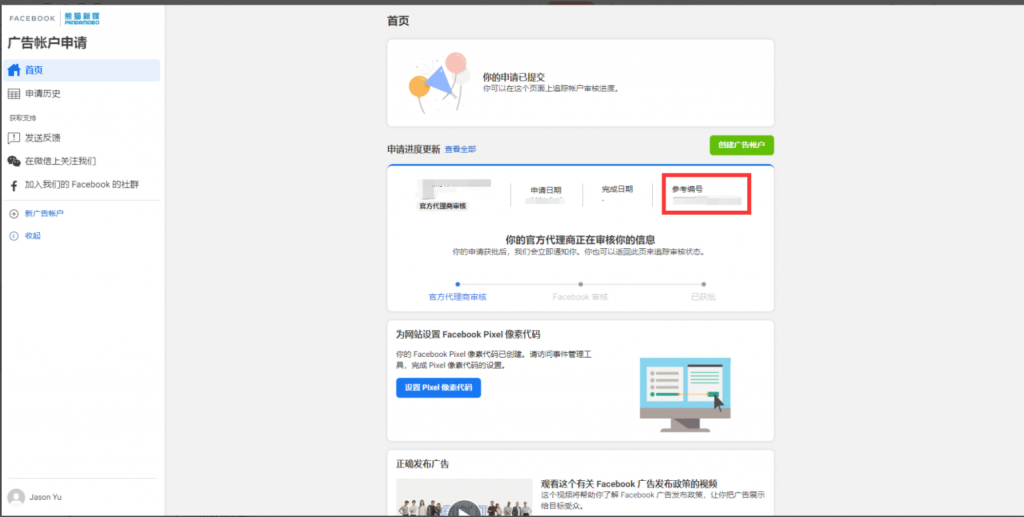Click the table icon beside 申请历史
Viewport: 1024px width, 517px height.
click(14, 94)
